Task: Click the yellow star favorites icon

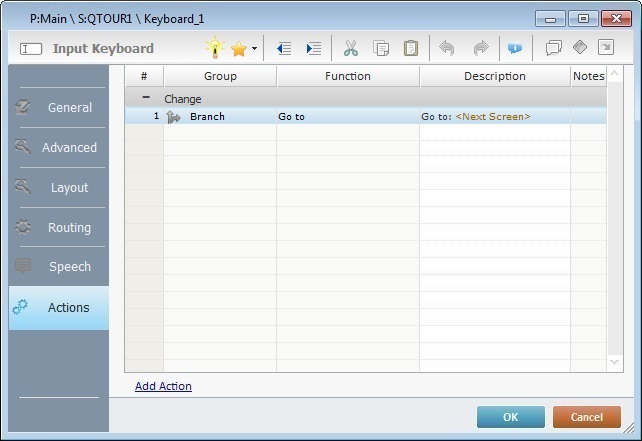Action: [239, 48]
